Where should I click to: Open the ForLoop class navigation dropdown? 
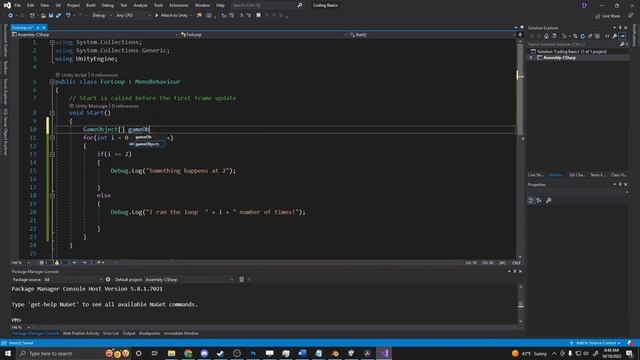[263, 35]
